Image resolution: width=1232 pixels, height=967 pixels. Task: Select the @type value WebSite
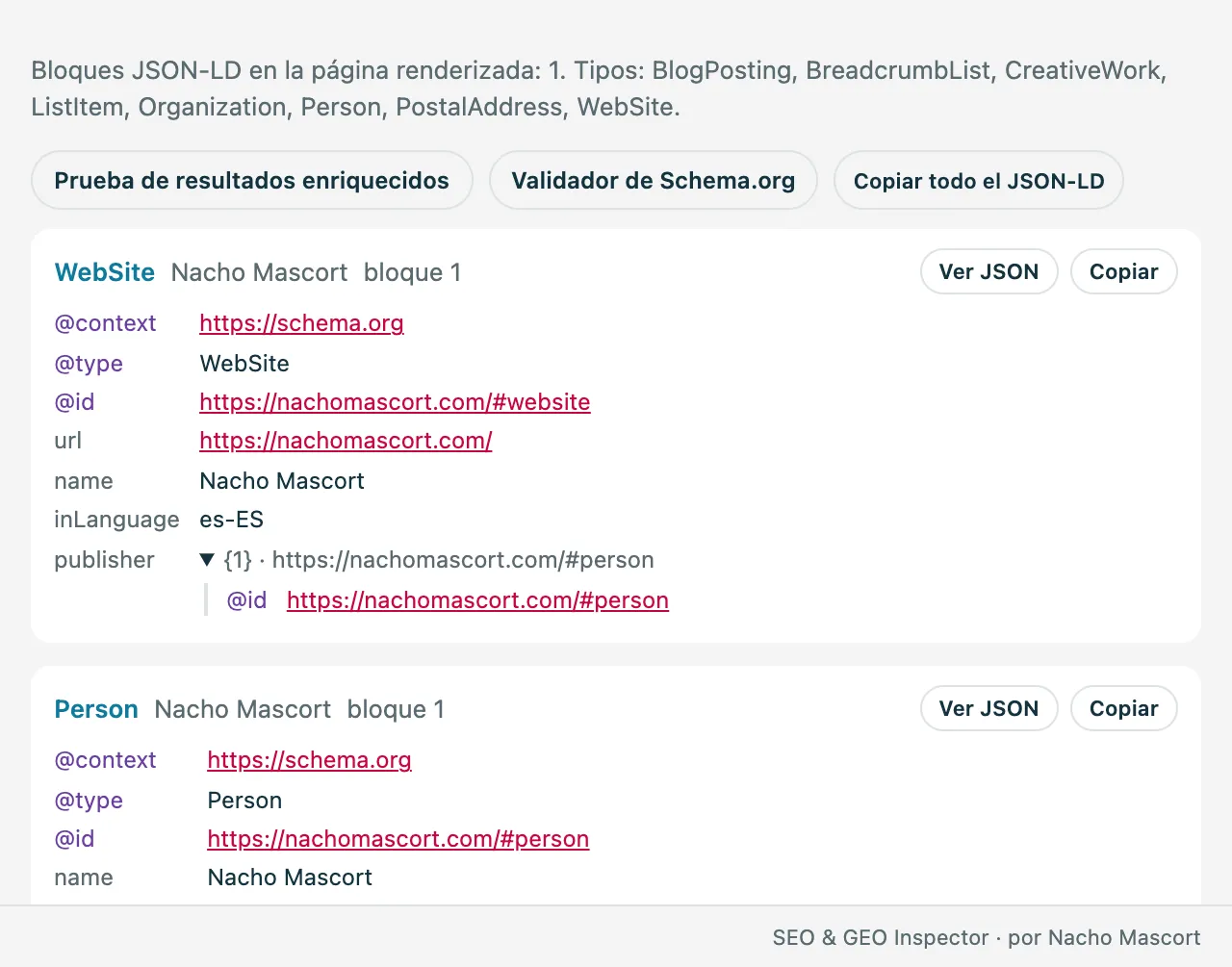click(x=244, y=364)
